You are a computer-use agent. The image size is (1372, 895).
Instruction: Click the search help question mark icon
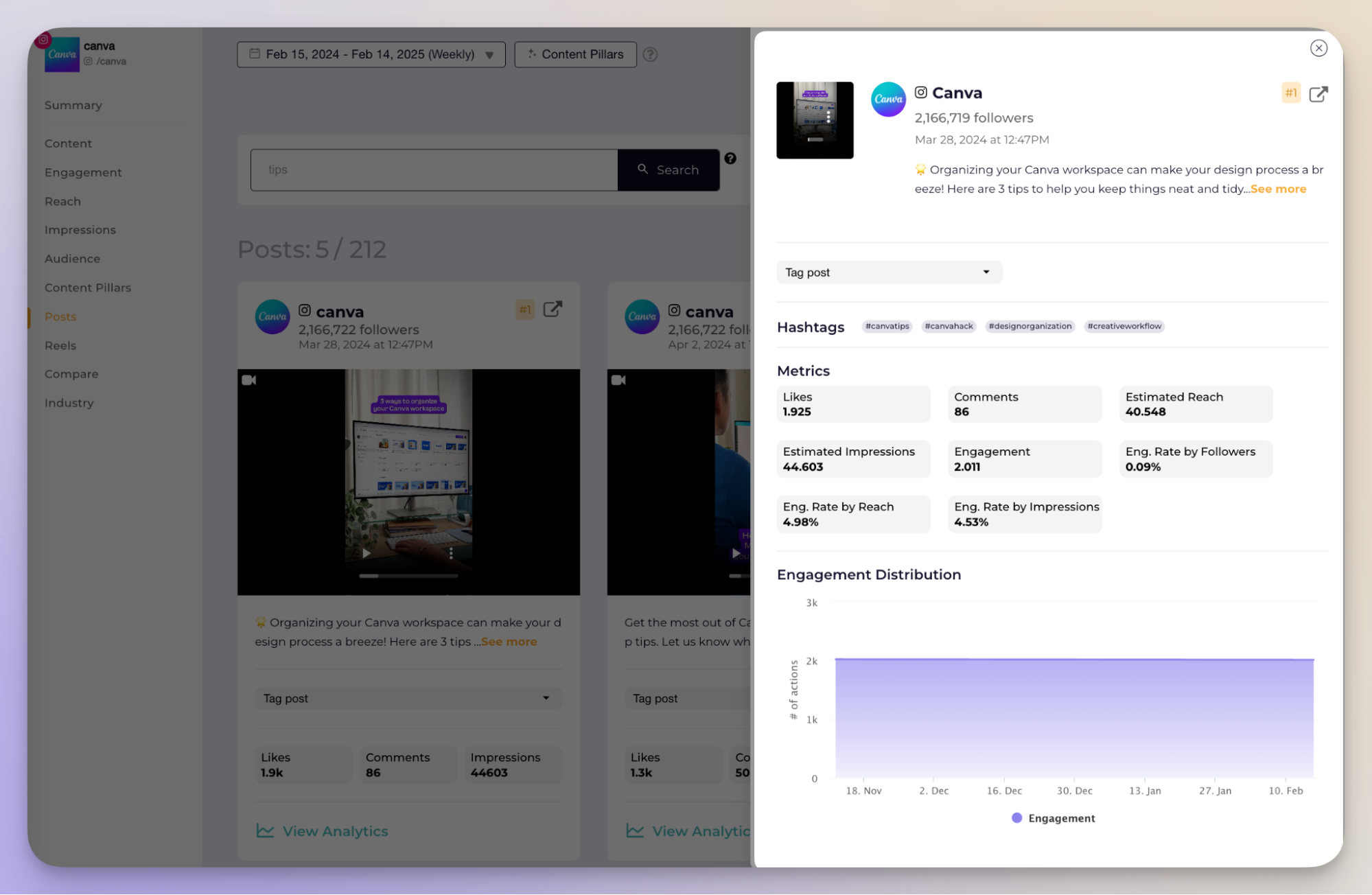[730, 159]
